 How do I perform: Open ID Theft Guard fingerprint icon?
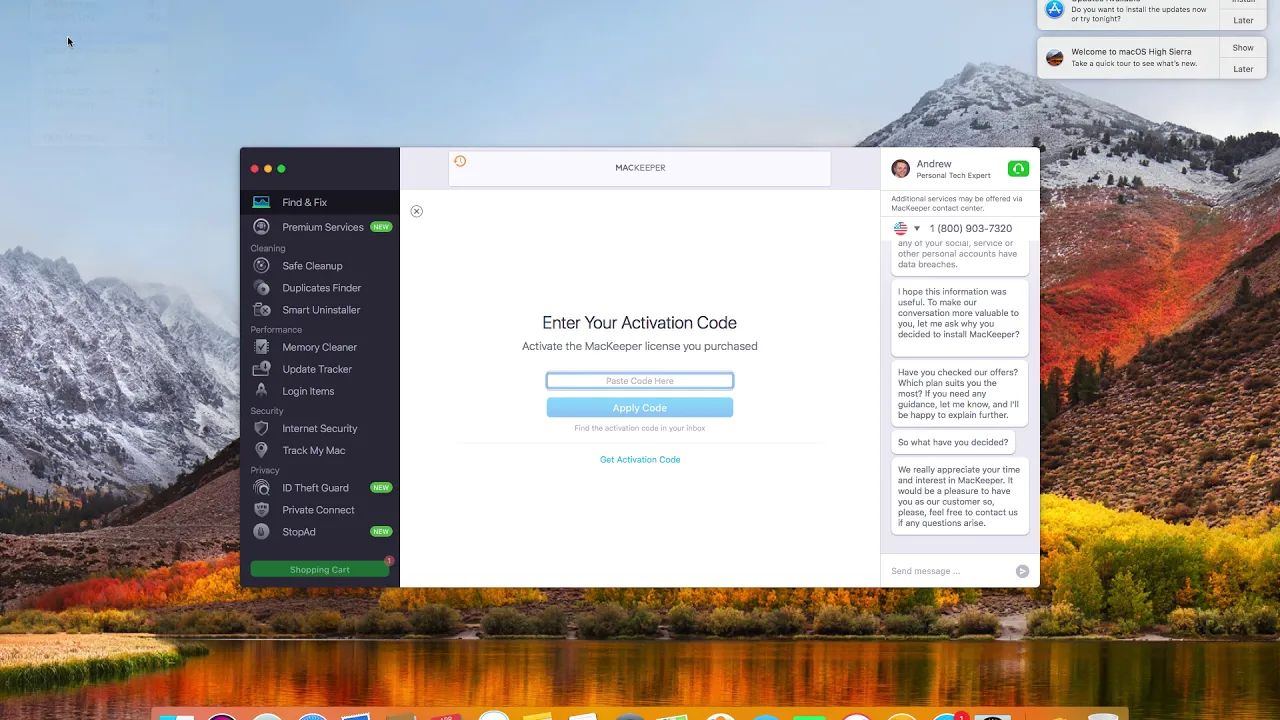point(261,488)
